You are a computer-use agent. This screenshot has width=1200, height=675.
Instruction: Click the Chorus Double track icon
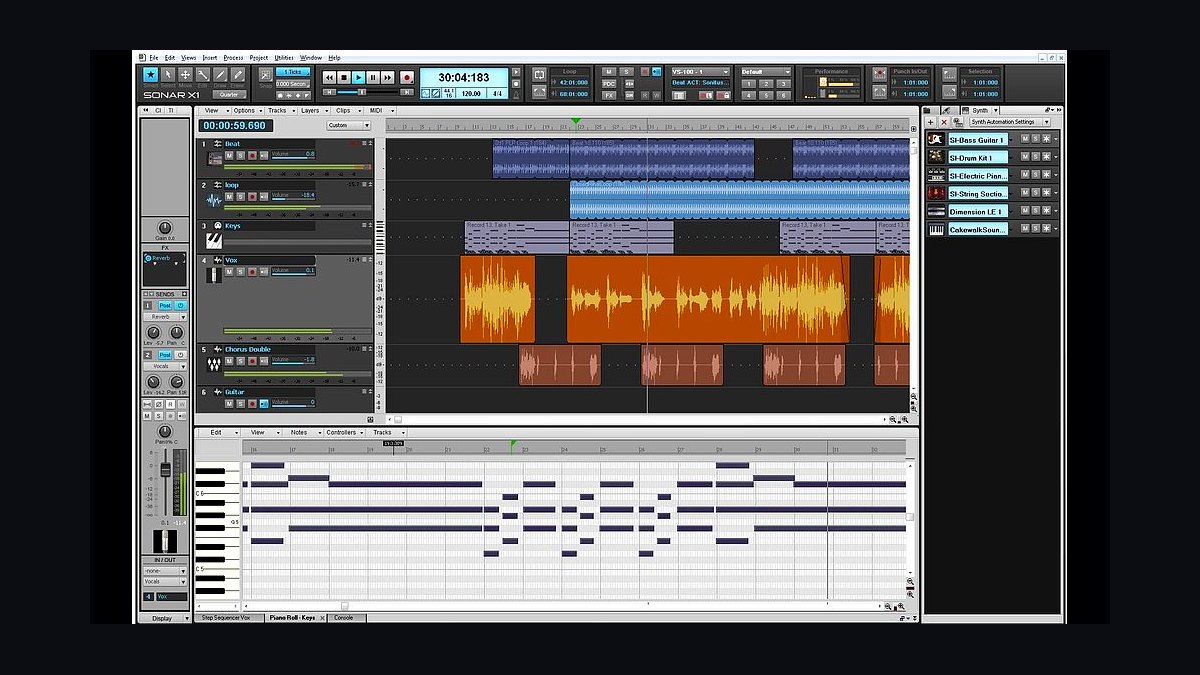(214, 365)
